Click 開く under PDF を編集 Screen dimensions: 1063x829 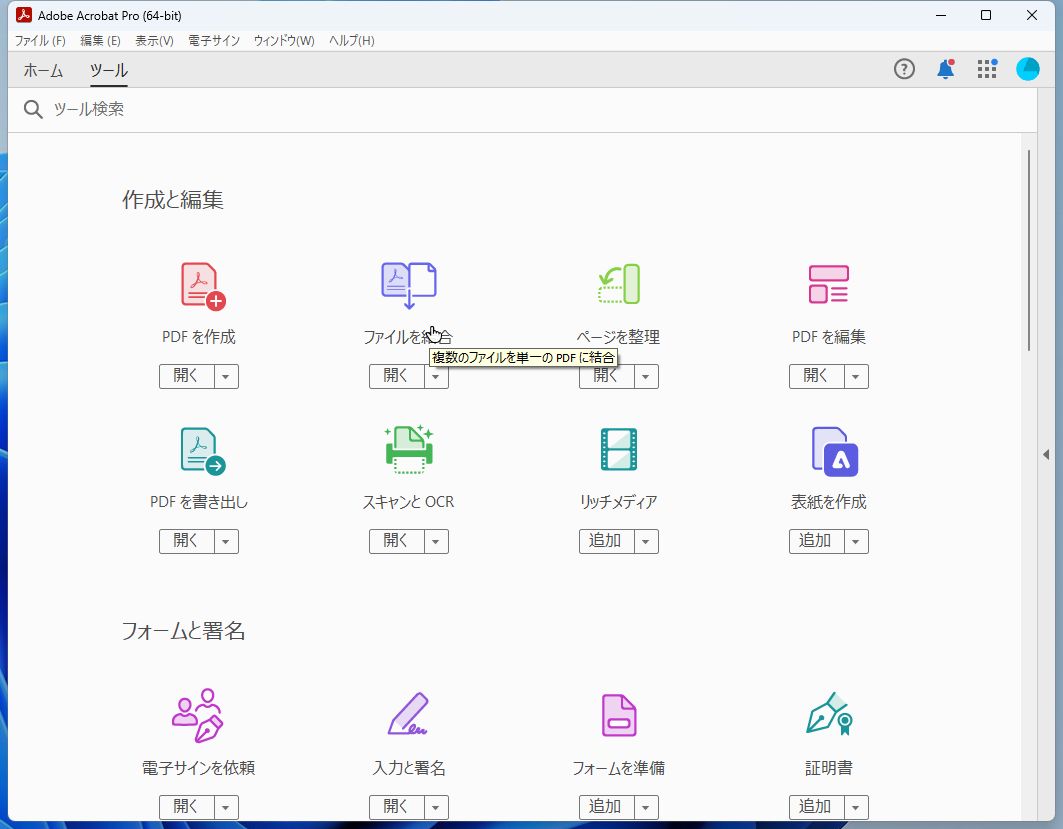pyautogui.click(x=815, y=376)
